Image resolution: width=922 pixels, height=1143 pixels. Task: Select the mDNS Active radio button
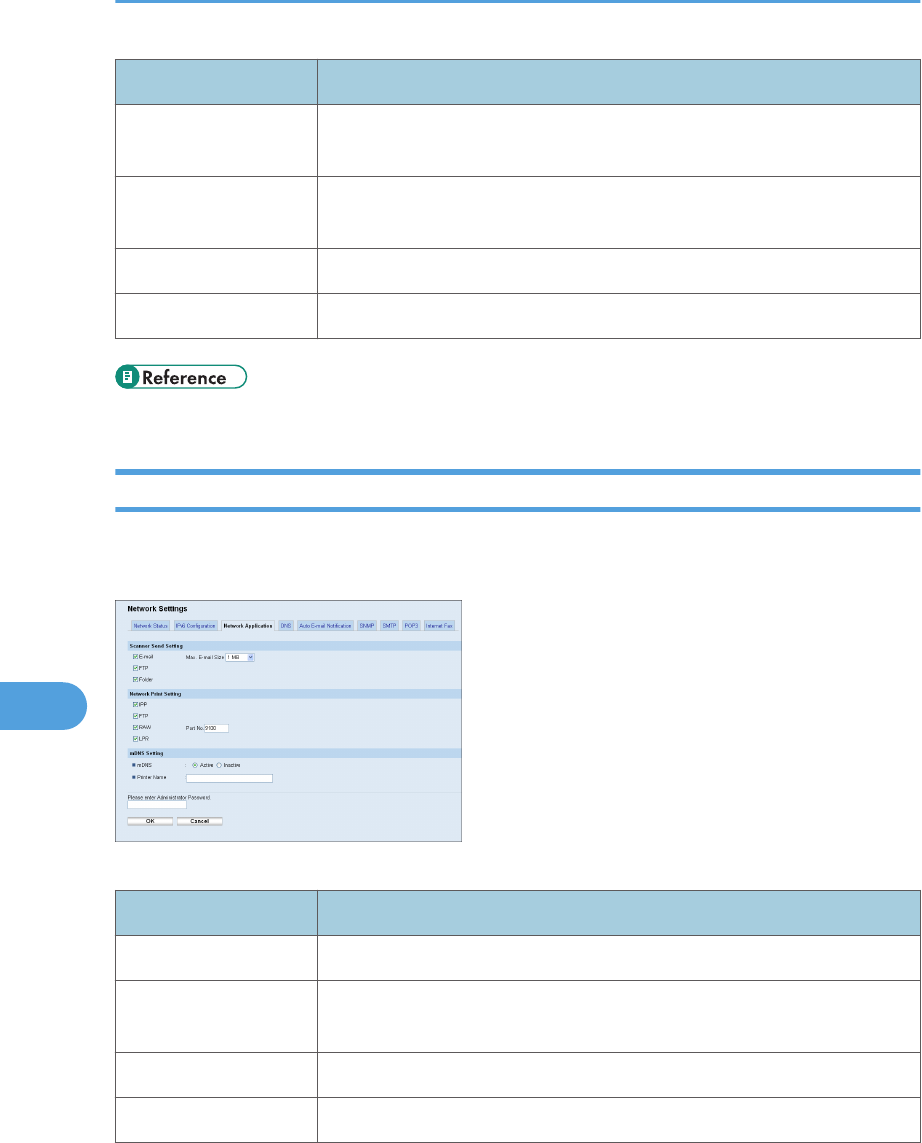(195, 765)
